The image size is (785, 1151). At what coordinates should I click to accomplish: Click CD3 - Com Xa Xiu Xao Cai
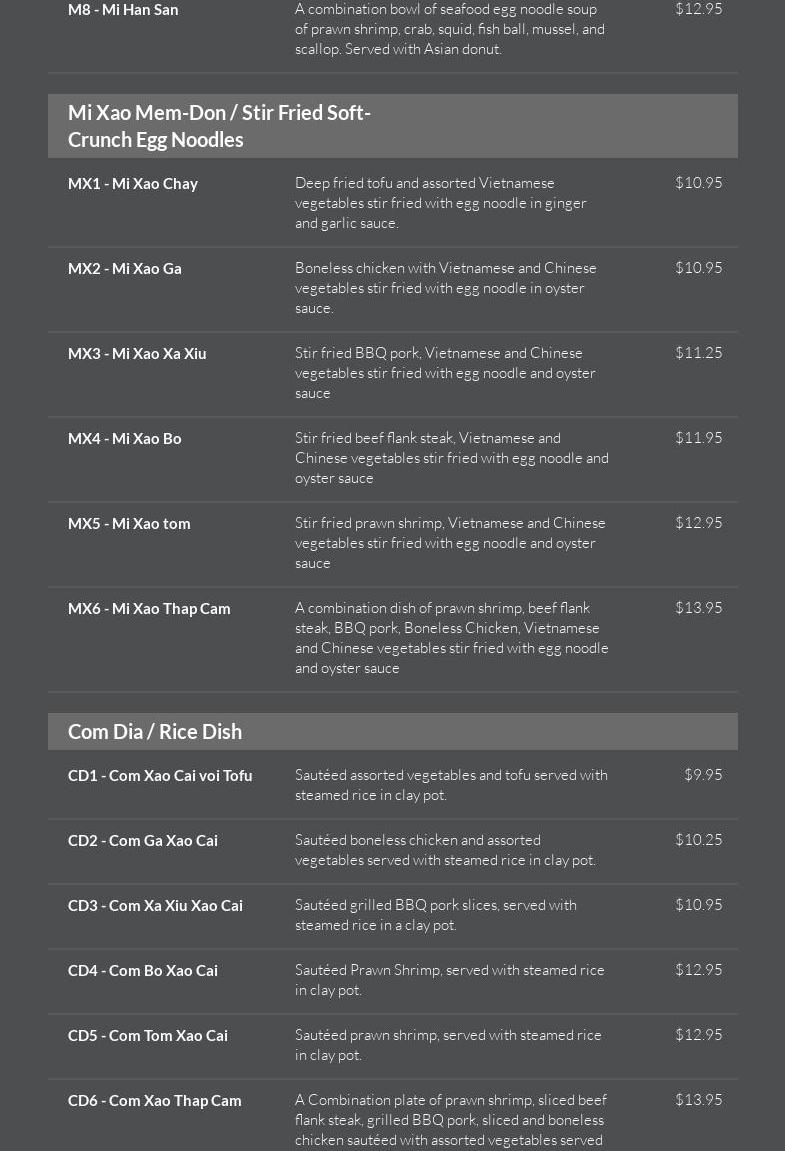pos(155,906)
